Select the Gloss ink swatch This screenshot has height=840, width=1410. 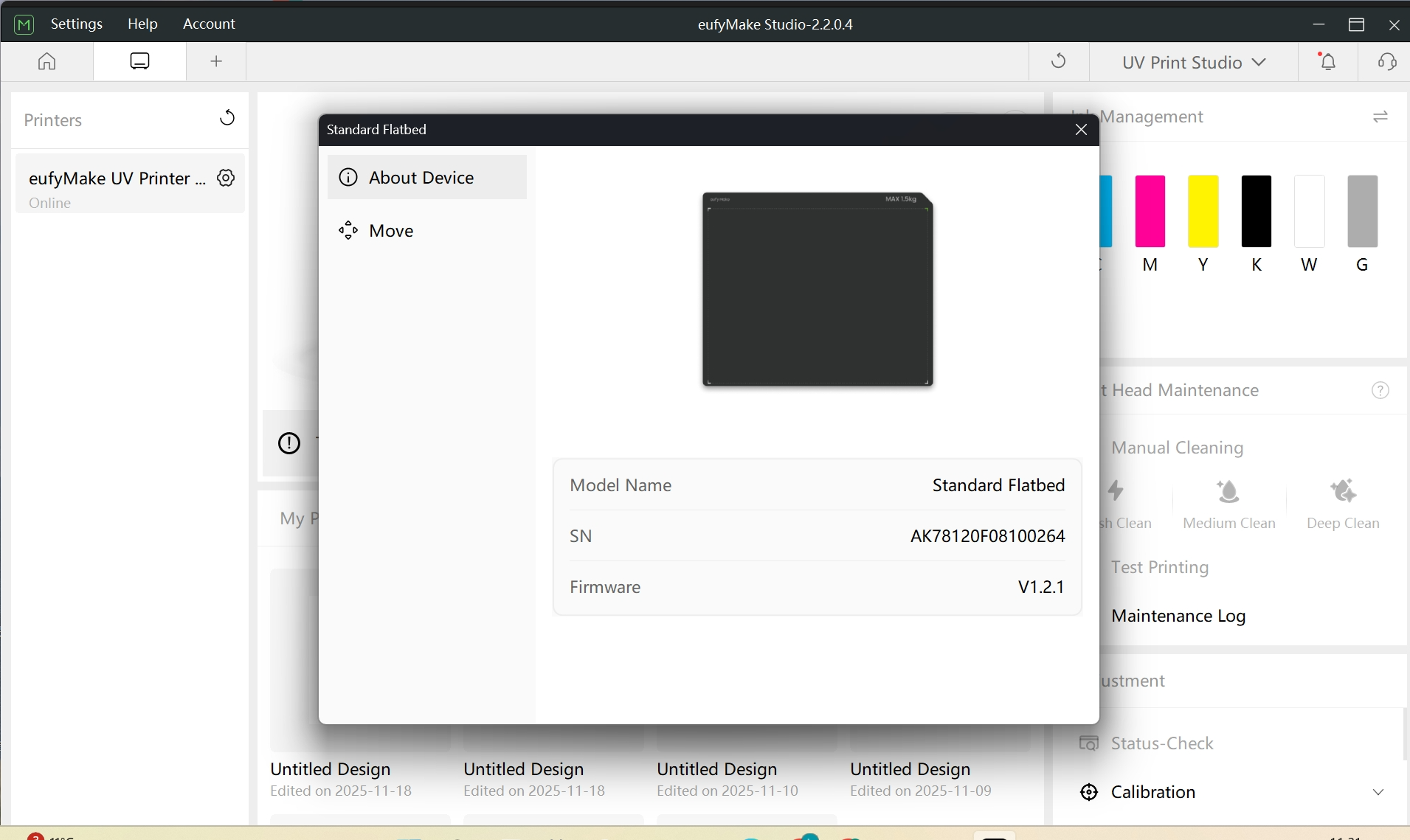pos(1362,211)
